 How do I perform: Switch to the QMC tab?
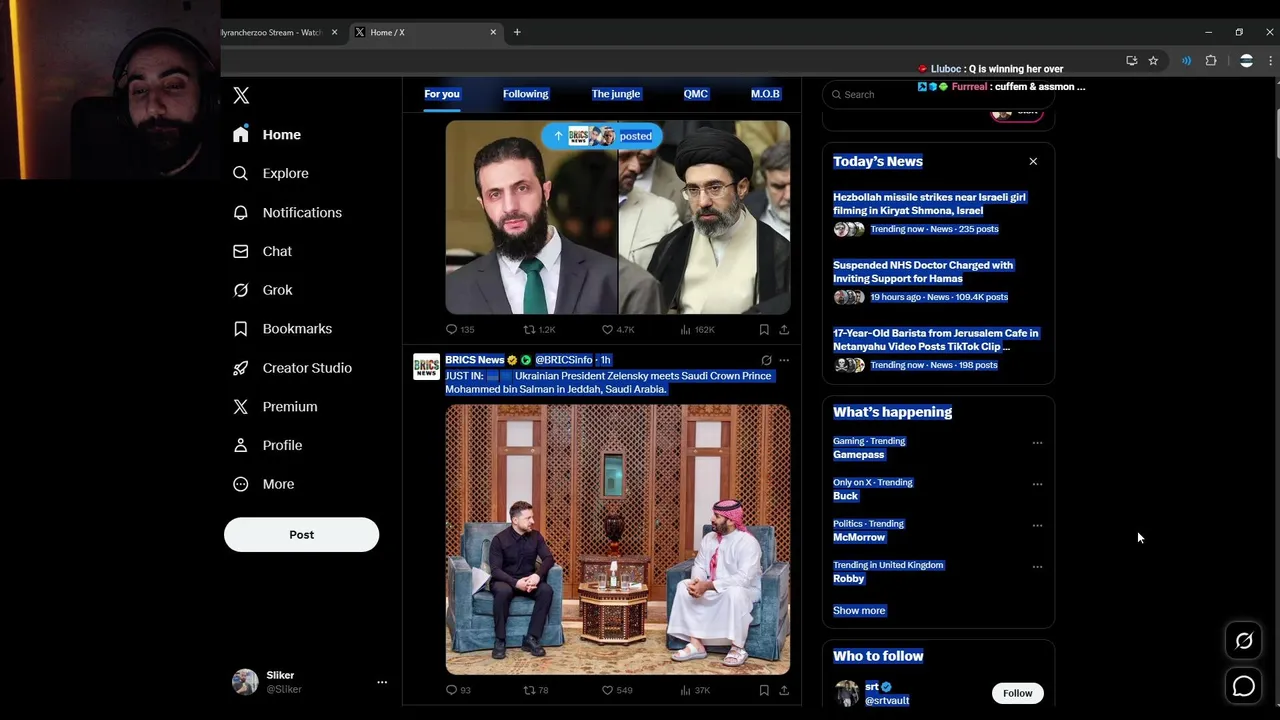[696, 94]
